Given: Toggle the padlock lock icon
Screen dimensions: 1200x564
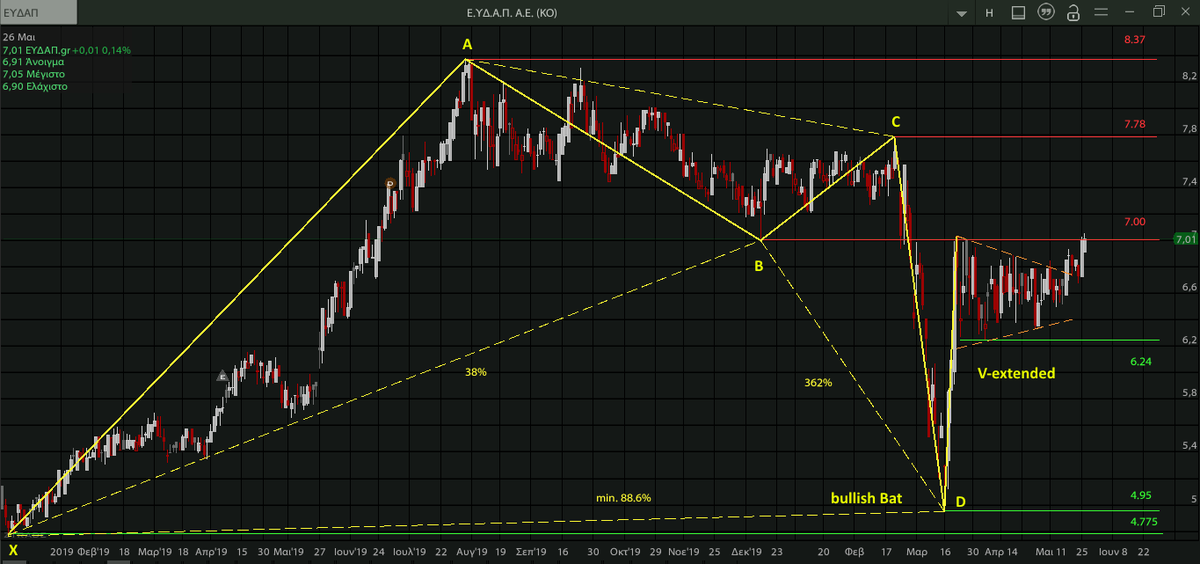Looking at the screenshot, I should point(1073,13).
